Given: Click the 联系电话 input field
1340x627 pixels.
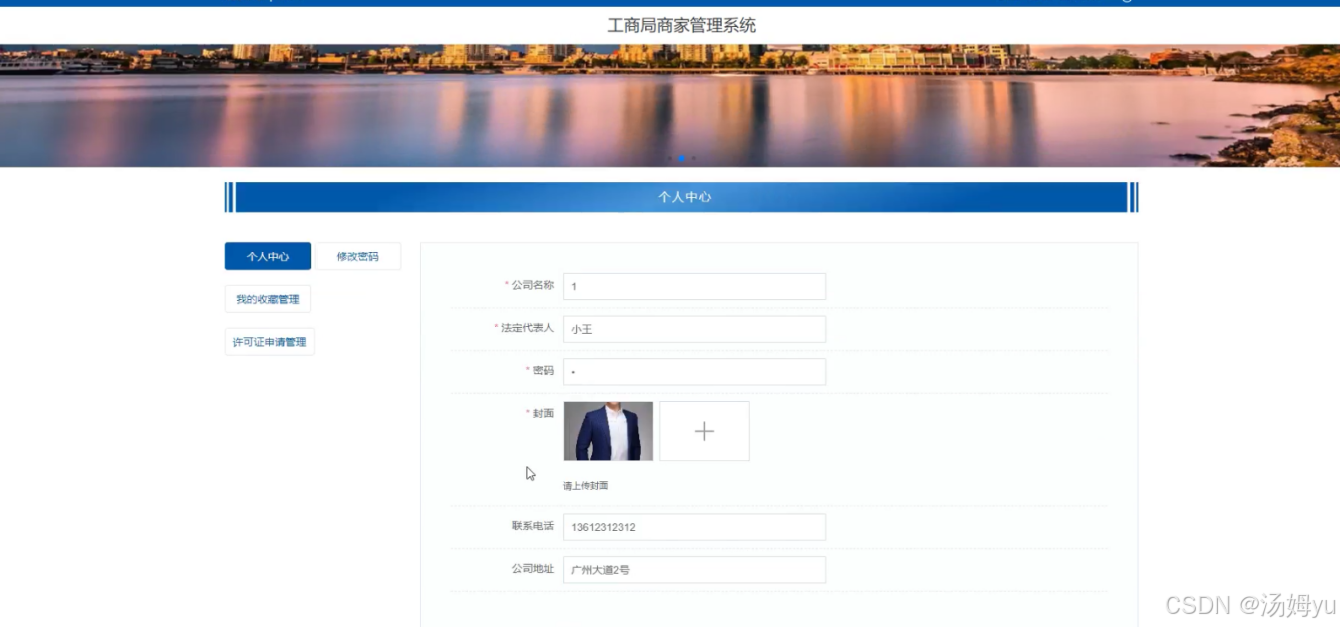Looking at the screenshot, I should click(694, 527).
